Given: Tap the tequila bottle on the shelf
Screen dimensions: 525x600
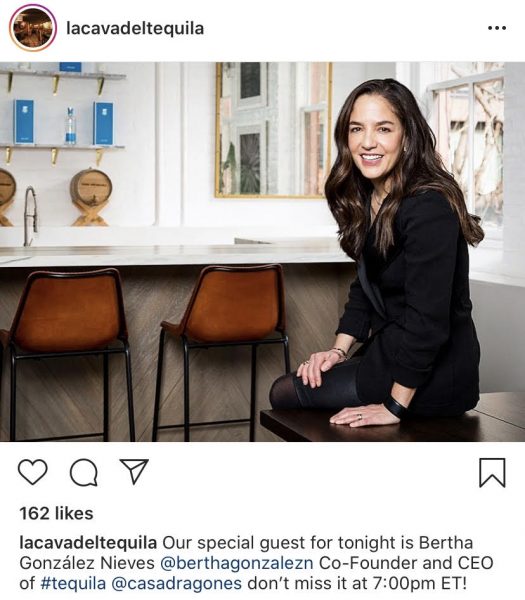Looking at the screenshot, I should click(70, 126).
